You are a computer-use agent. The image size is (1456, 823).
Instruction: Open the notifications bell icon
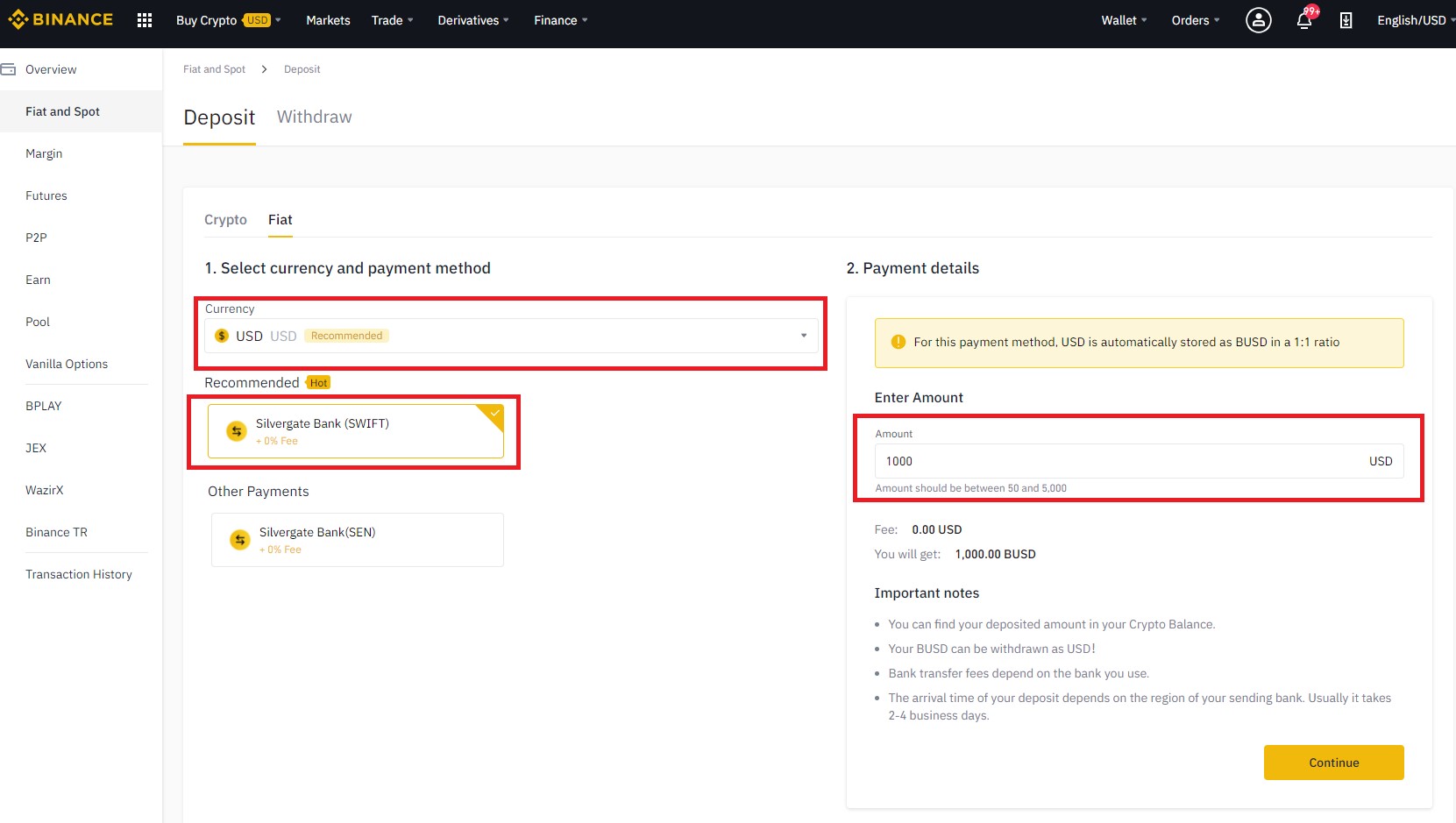click(1304, 20)
